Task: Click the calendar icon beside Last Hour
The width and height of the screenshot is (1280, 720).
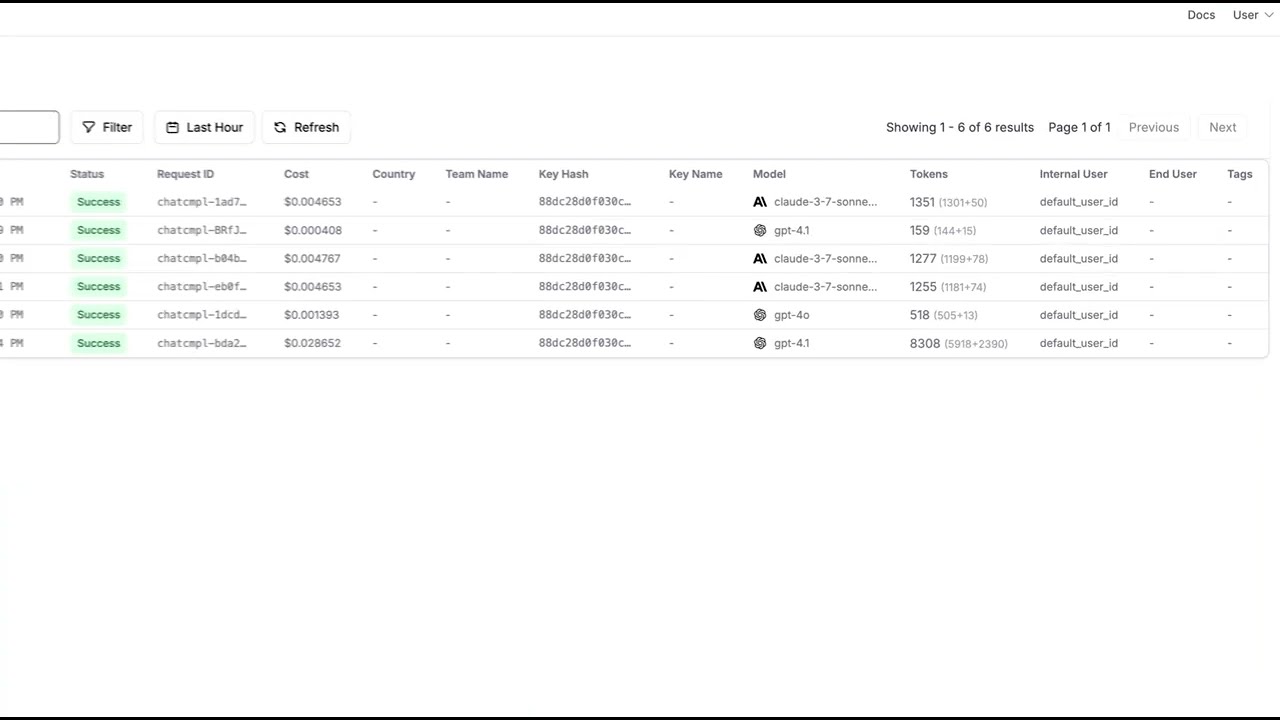Action: pos(172,127)
